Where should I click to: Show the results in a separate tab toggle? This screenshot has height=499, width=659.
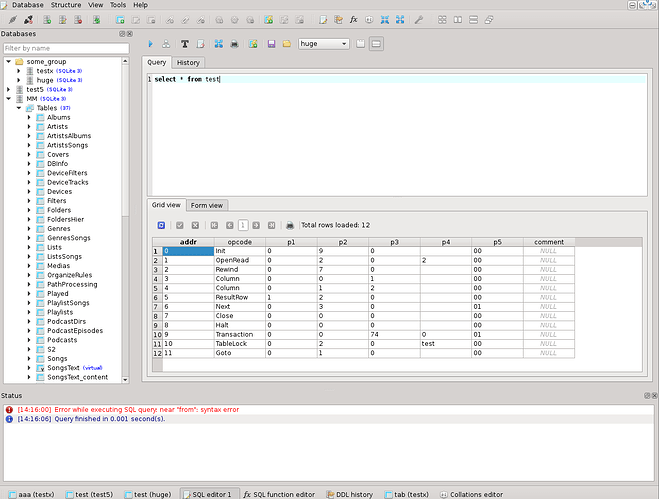point(361,44)
